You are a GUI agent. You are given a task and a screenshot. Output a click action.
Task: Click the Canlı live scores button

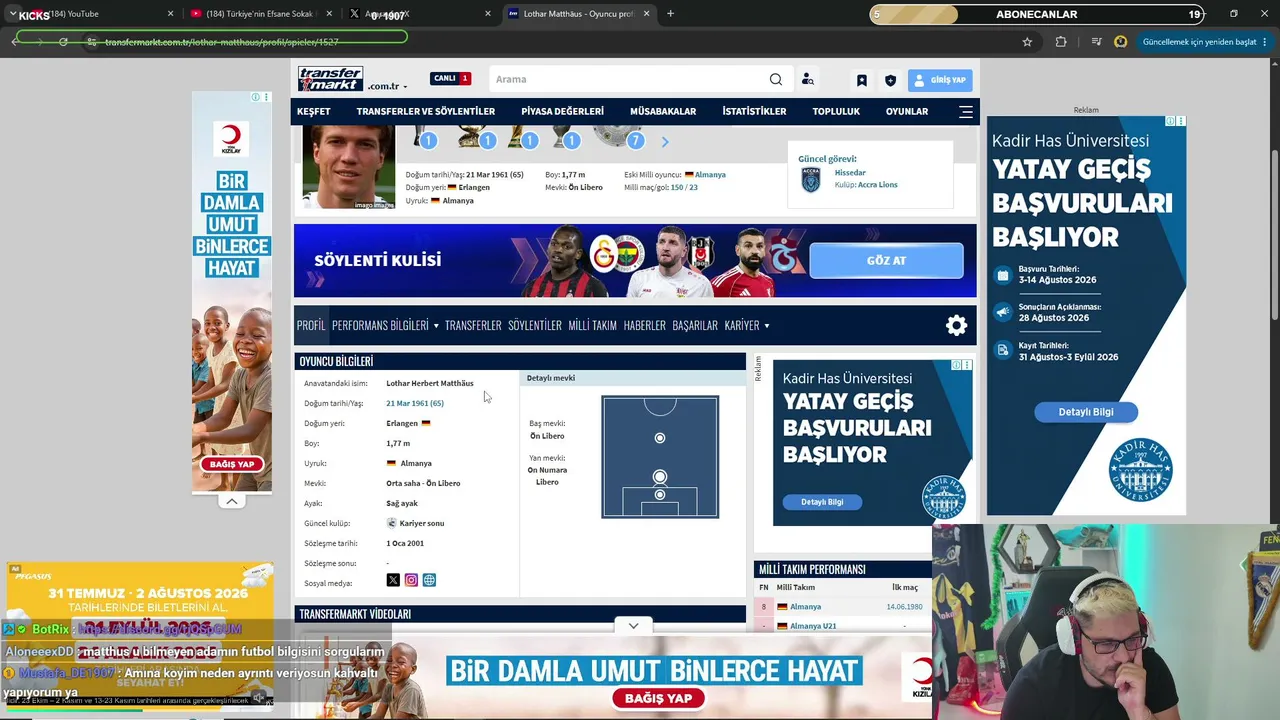pyautogui.click(x=450, y=78)
